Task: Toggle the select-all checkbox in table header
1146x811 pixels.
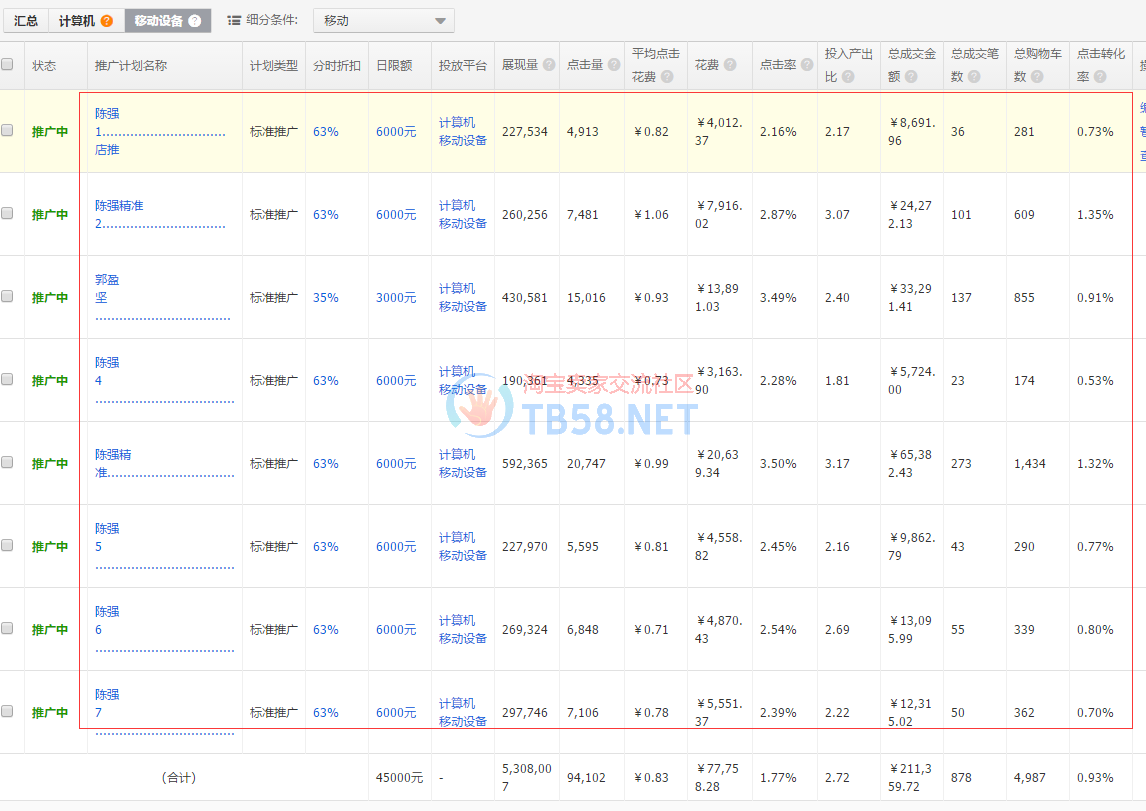Action: coord(8,65)
